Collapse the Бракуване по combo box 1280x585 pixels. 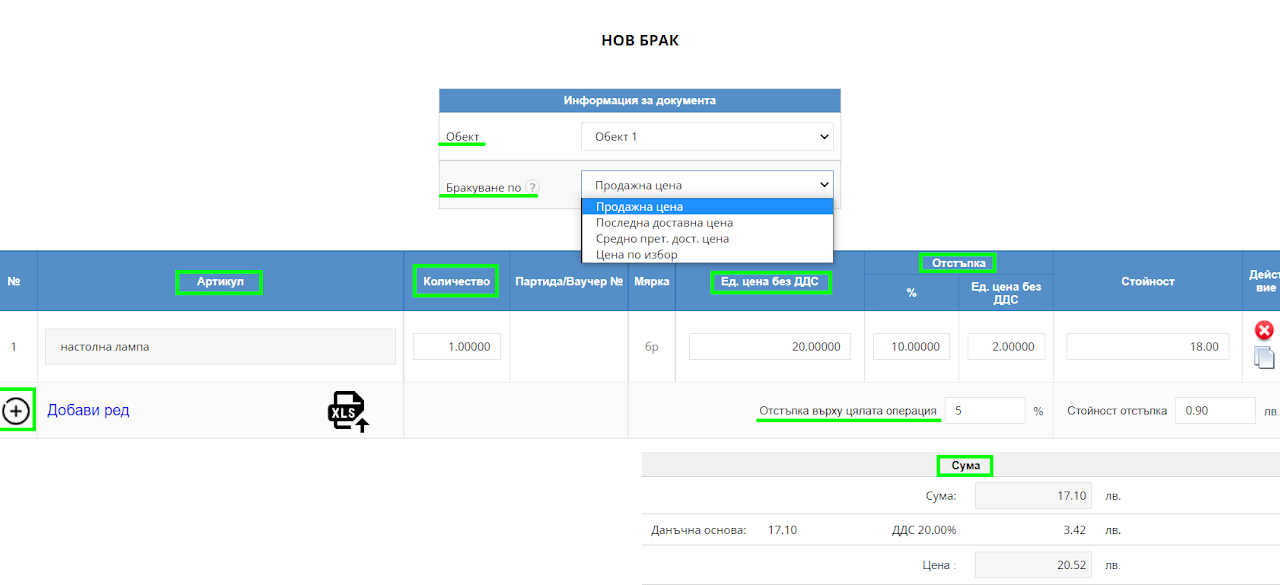707,184
